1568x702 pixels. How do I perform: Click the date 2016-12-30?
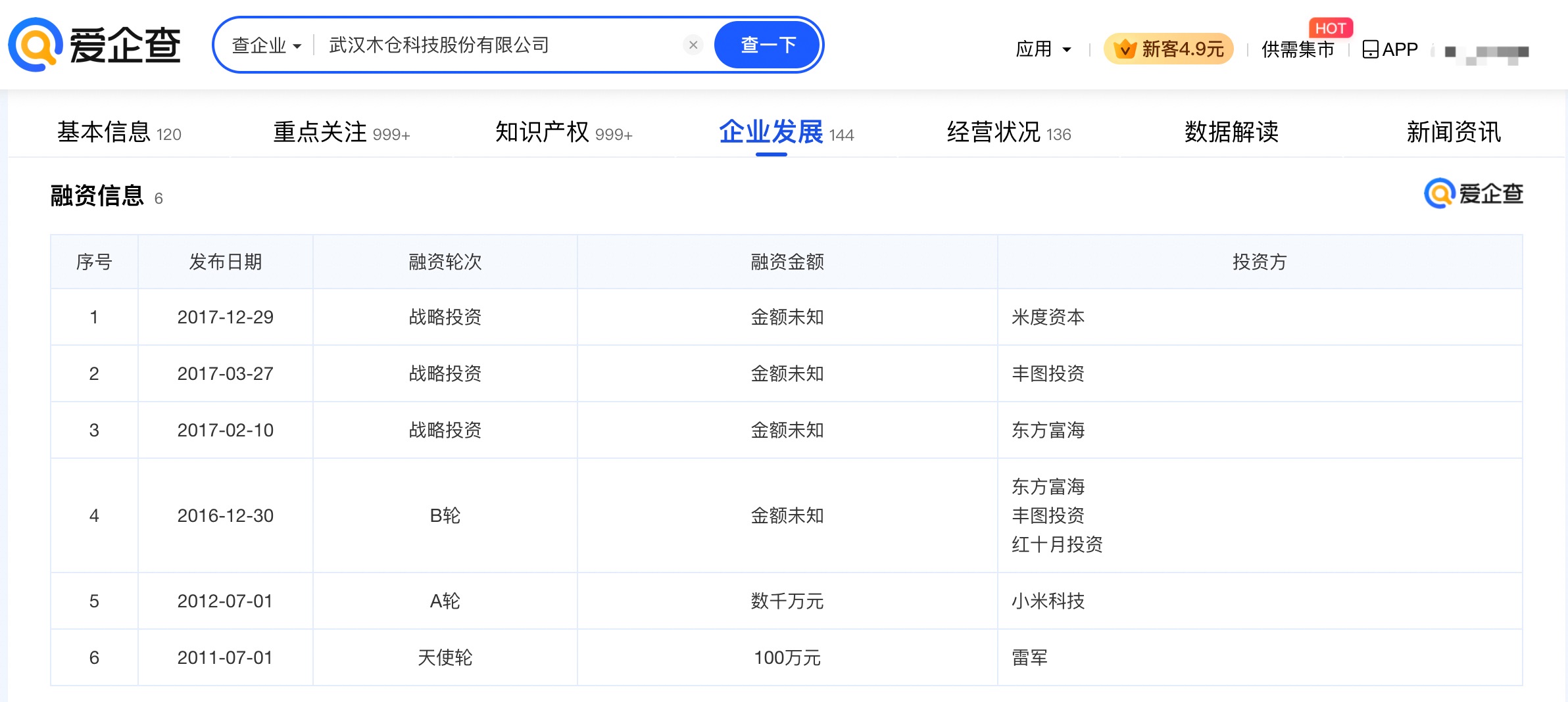225,515
